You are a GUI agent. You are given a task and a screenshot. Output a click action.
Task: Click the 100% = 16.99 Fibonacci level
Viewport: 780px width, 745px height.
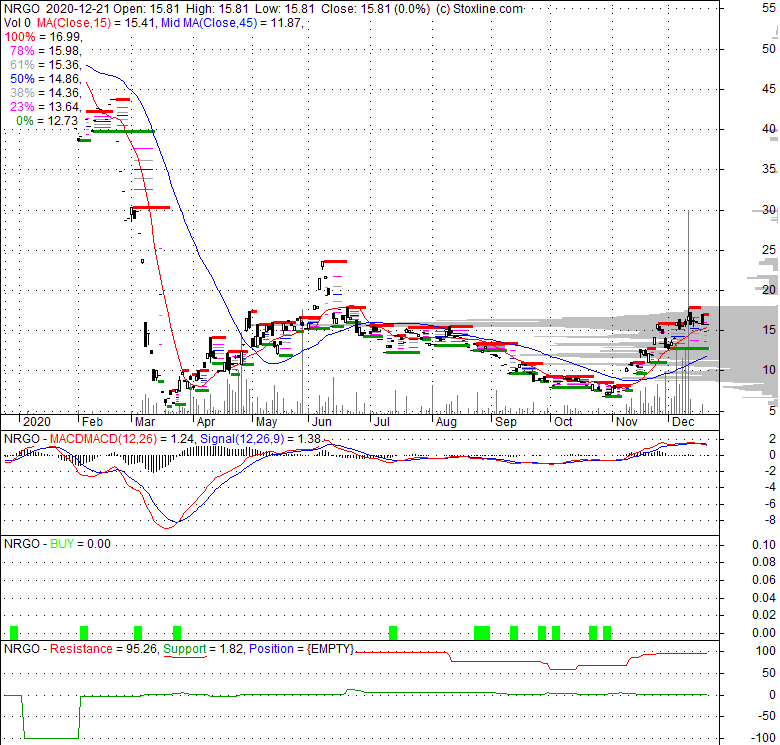[x=44, y=37]
